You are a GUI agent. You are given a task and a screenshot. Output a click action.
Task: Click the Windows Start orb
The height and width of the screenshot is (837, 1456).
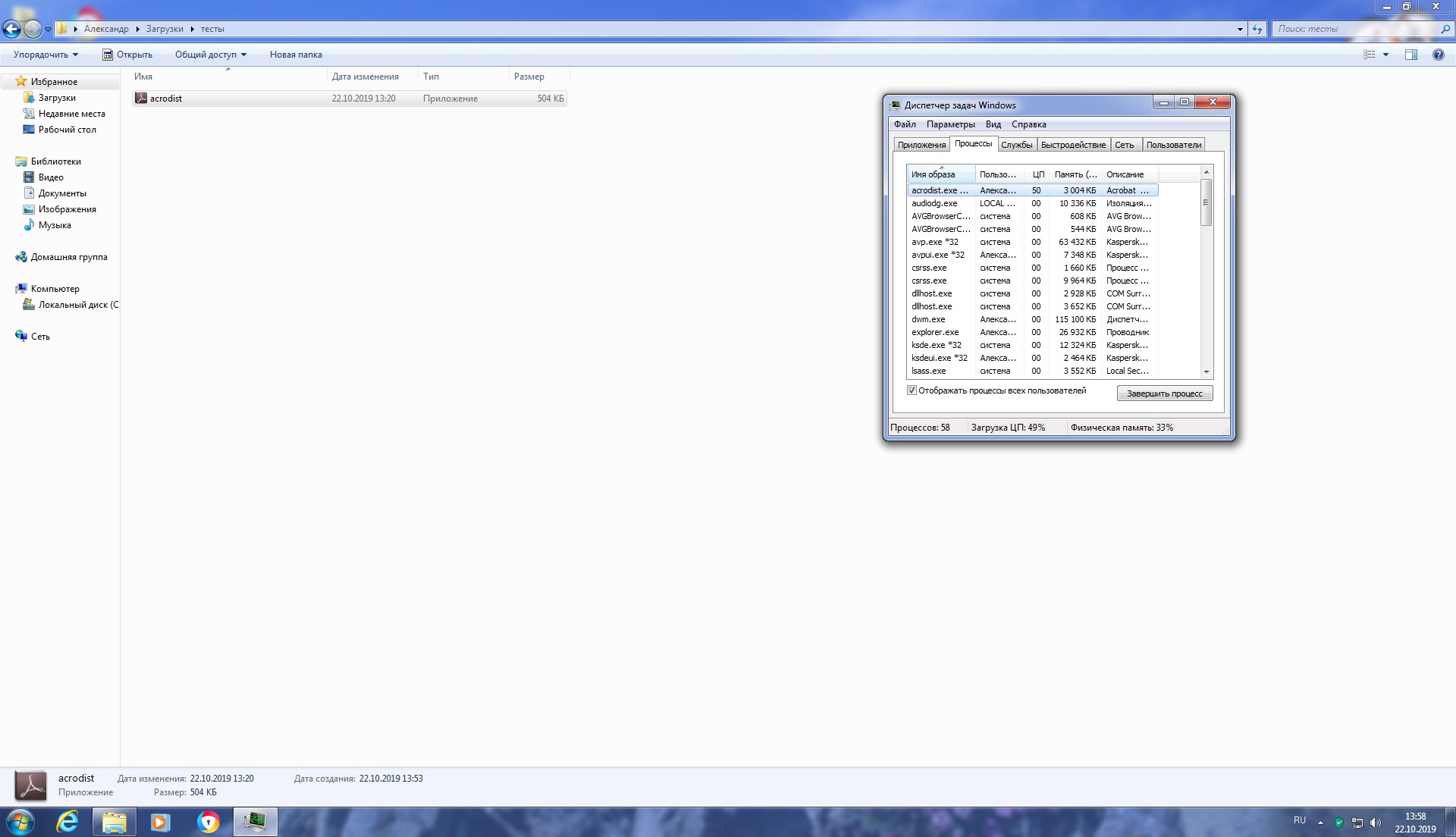coord(20,822)
